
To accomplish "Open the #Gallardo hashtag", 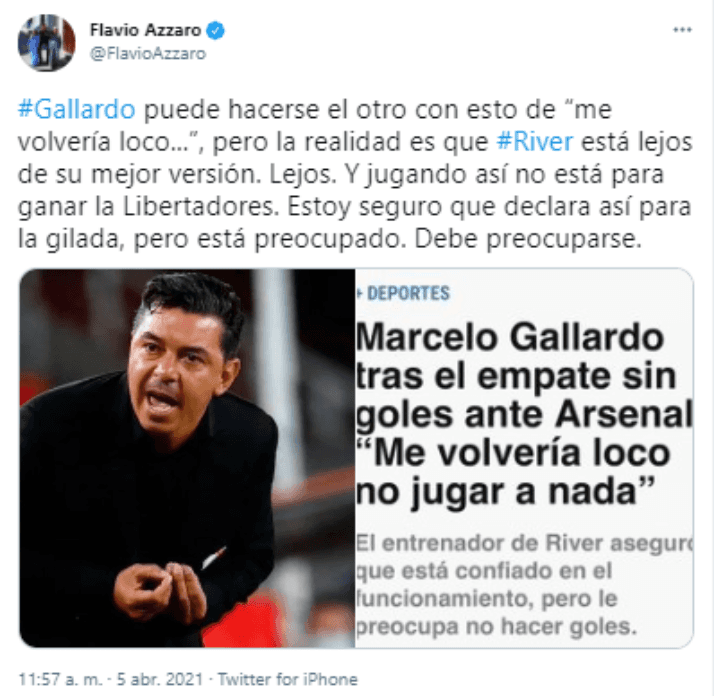I will (76, 110).
